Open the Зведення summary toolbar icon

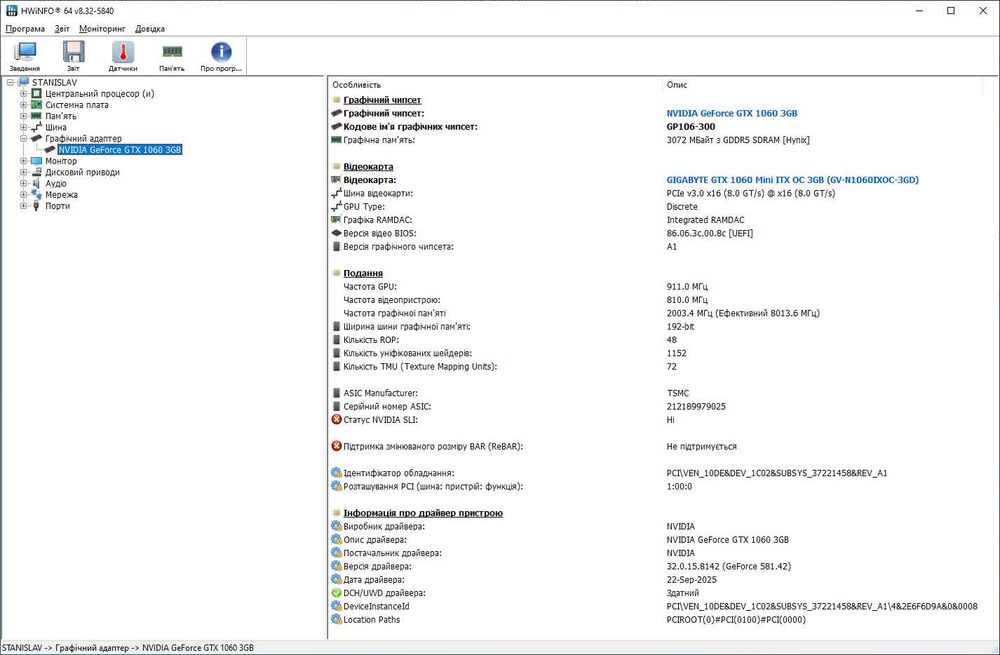point(25,52)
